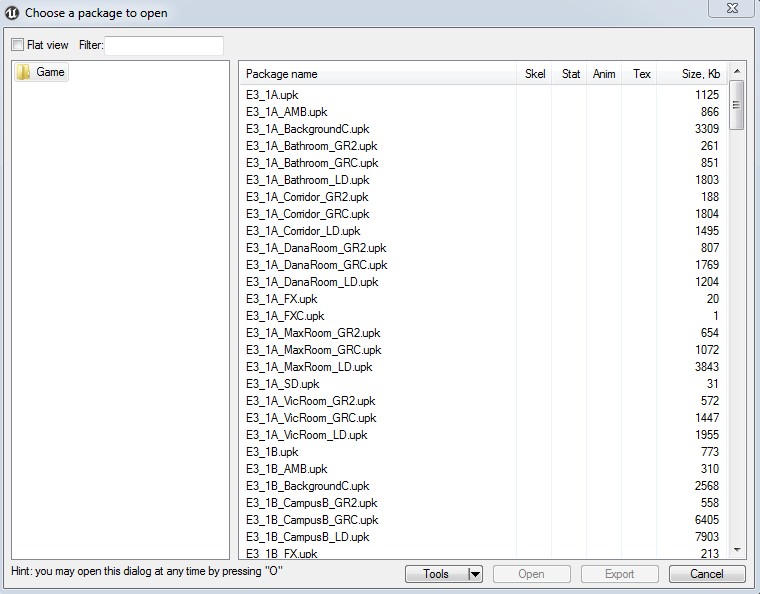
Task: Sort by Stat column header
Action: point(570,74)
